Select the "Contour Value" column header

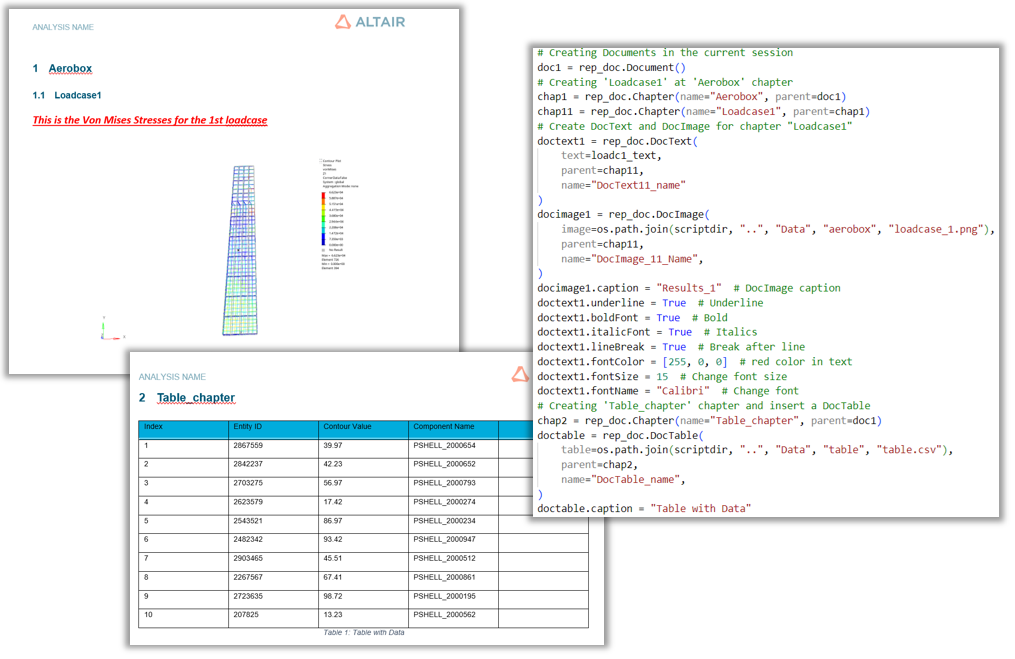[x=350, y=428]
